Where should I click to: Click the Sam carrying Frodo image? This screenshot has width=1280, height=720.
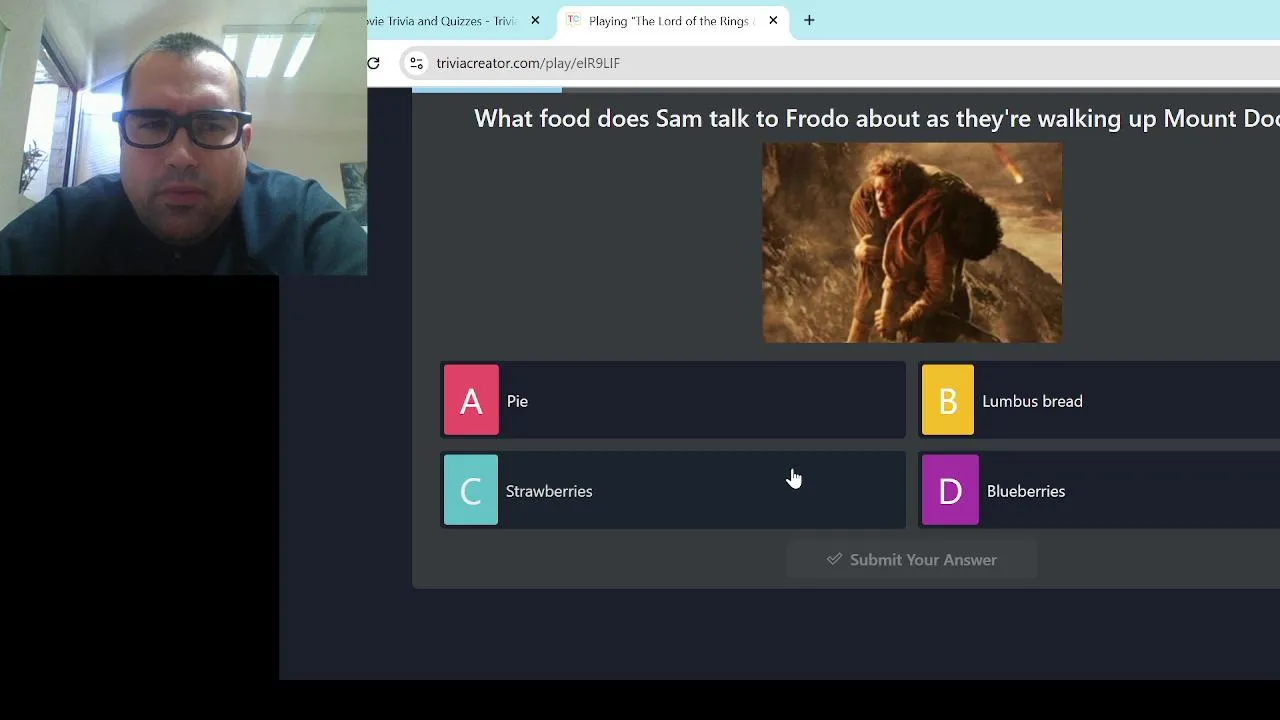click(x=912, y=243)
